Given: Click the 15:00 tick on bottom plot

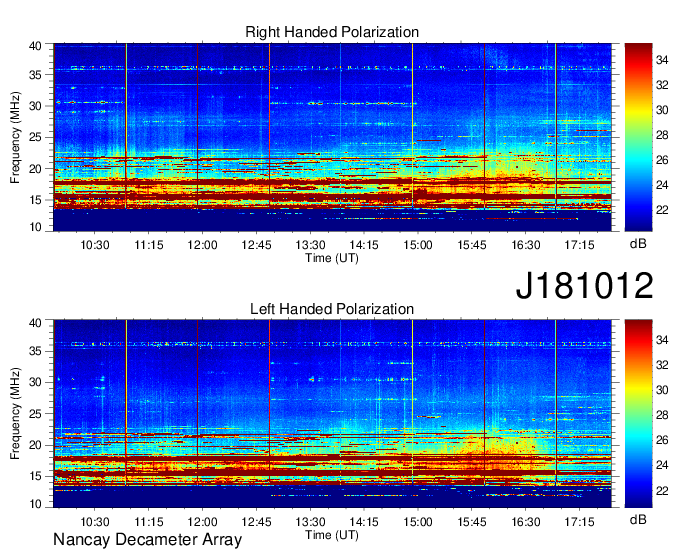Looking at the screenshot, I should [418, 522].
